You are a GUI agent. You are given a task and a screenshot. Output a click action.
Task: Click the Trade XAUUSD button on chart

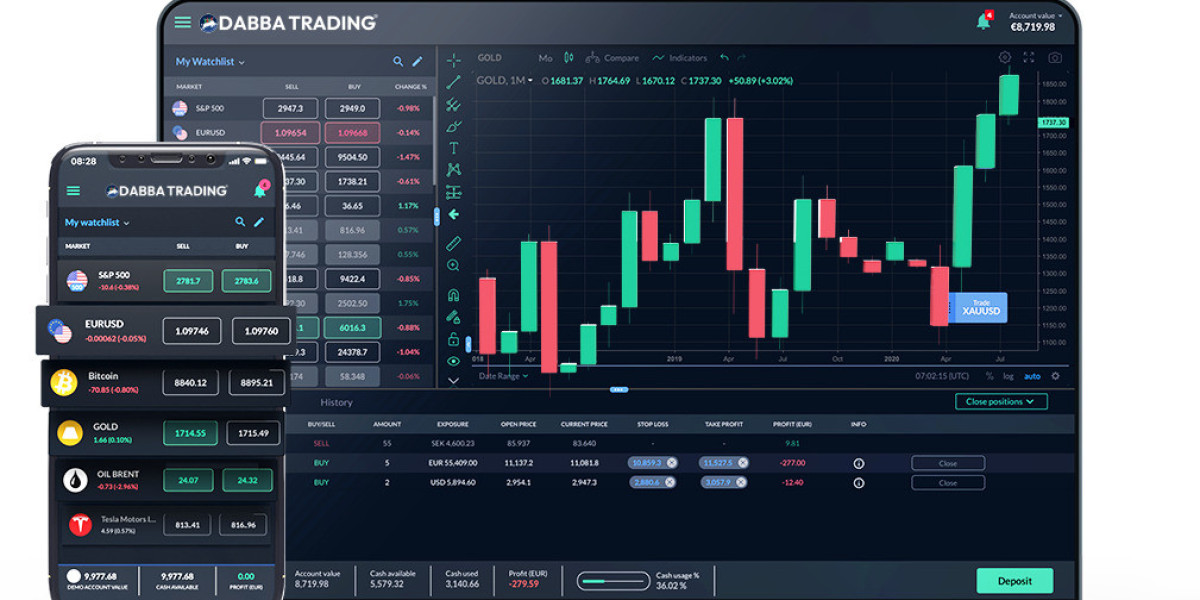[979, 307]
